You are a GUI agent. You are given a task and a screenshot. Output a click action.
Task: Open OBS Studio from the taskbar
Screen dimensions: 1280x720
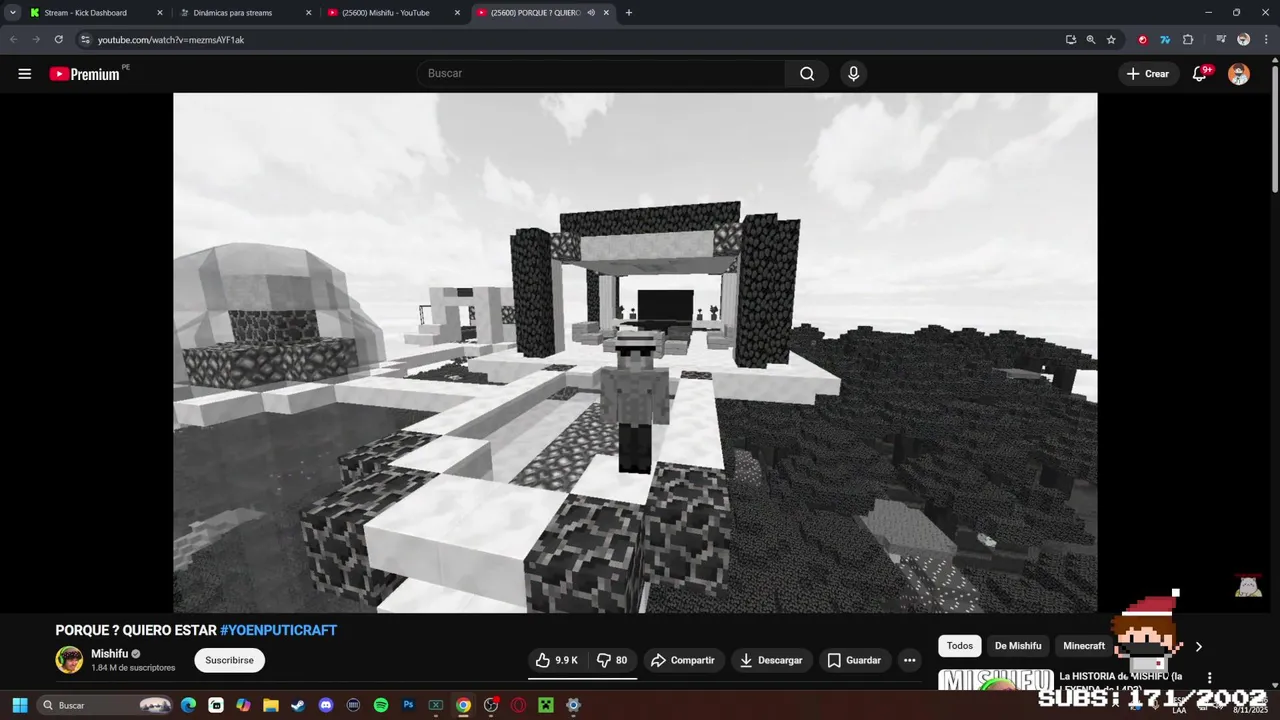pyautogui.click(x=491, y=705)
